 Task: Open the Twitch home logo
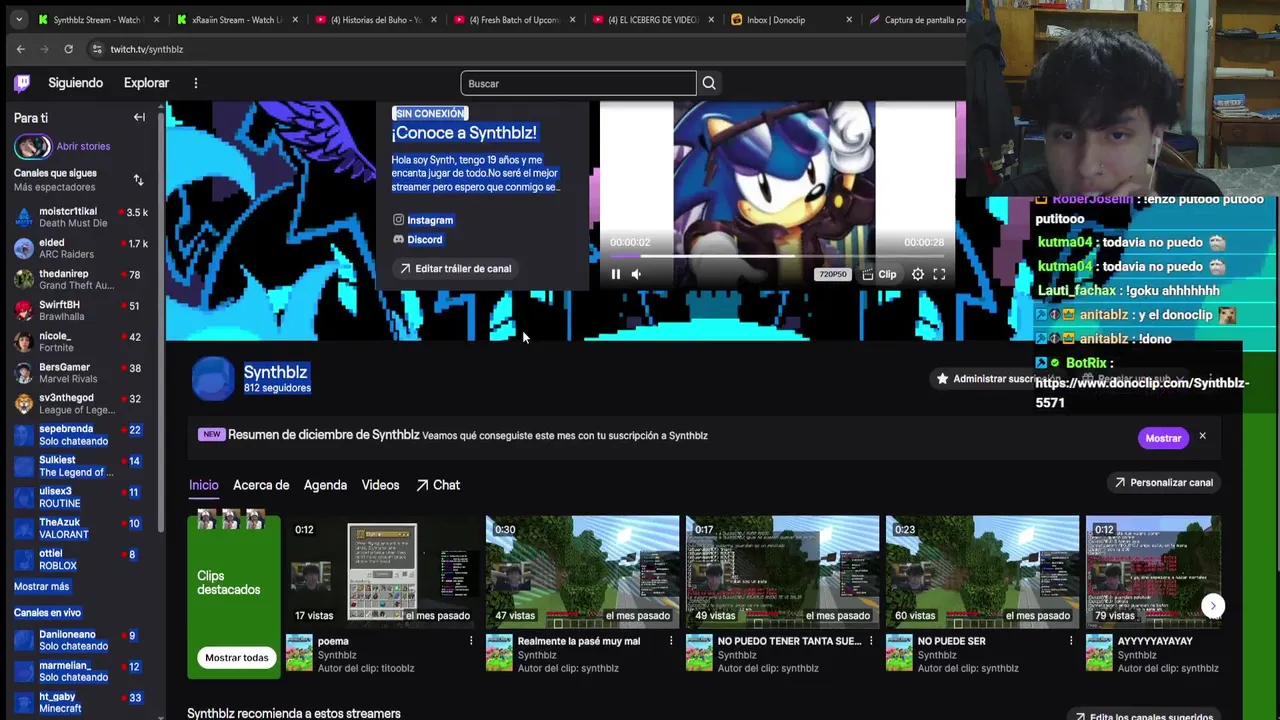22,83
